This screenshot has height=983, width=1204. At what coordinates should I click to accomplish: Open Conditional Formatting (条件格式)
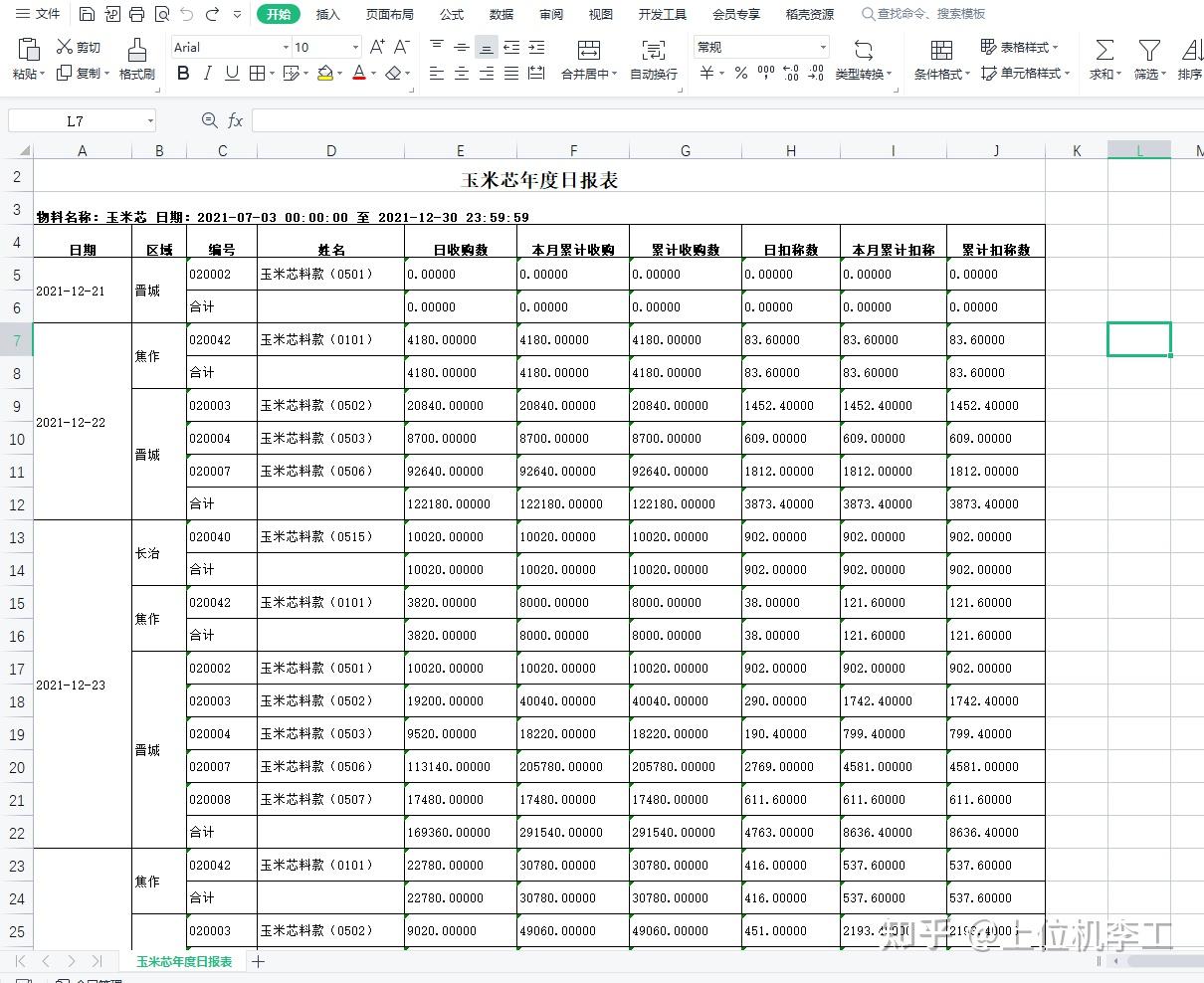936,72
